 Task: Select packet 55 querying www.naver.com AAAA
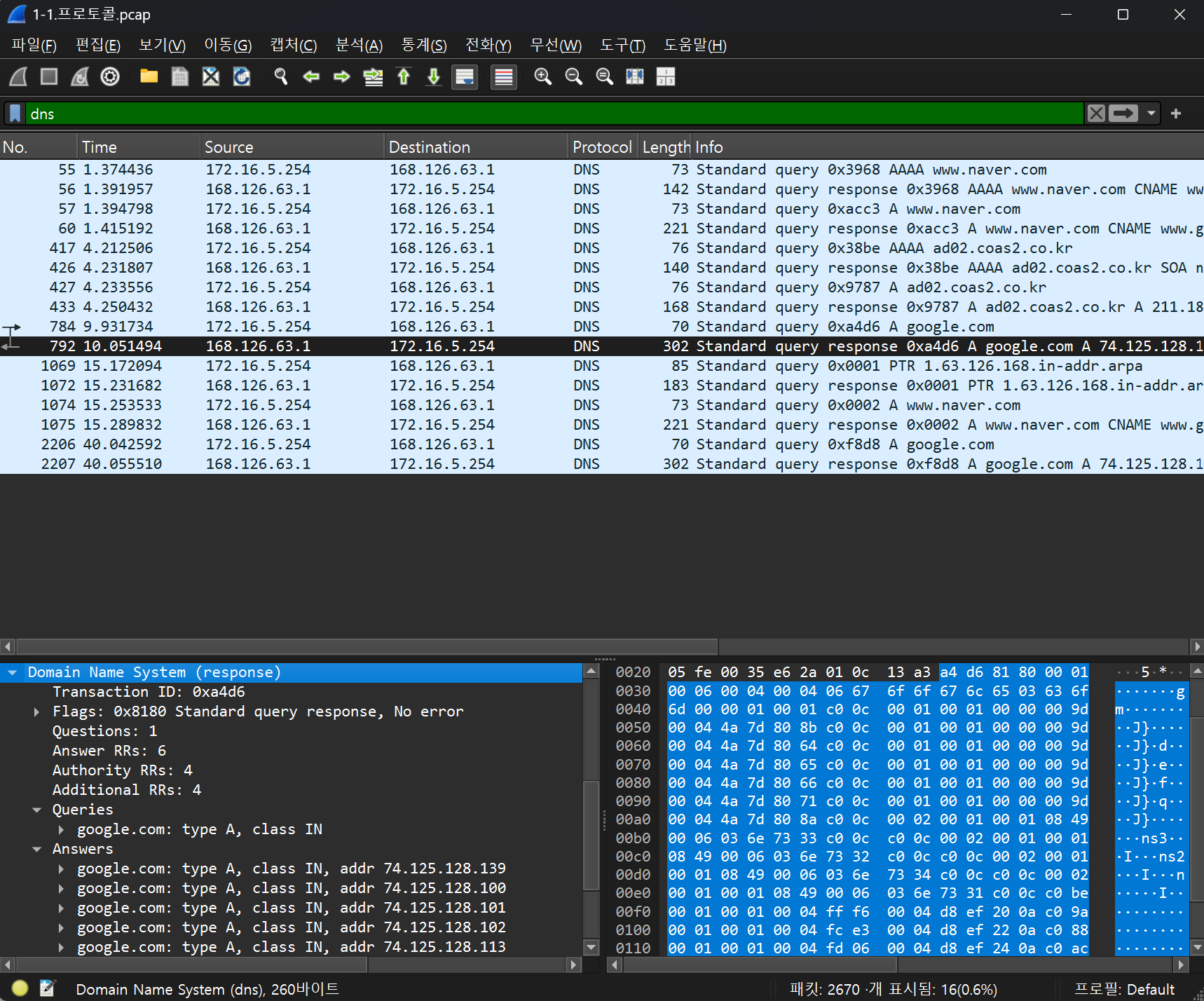[x=602, y=170]
